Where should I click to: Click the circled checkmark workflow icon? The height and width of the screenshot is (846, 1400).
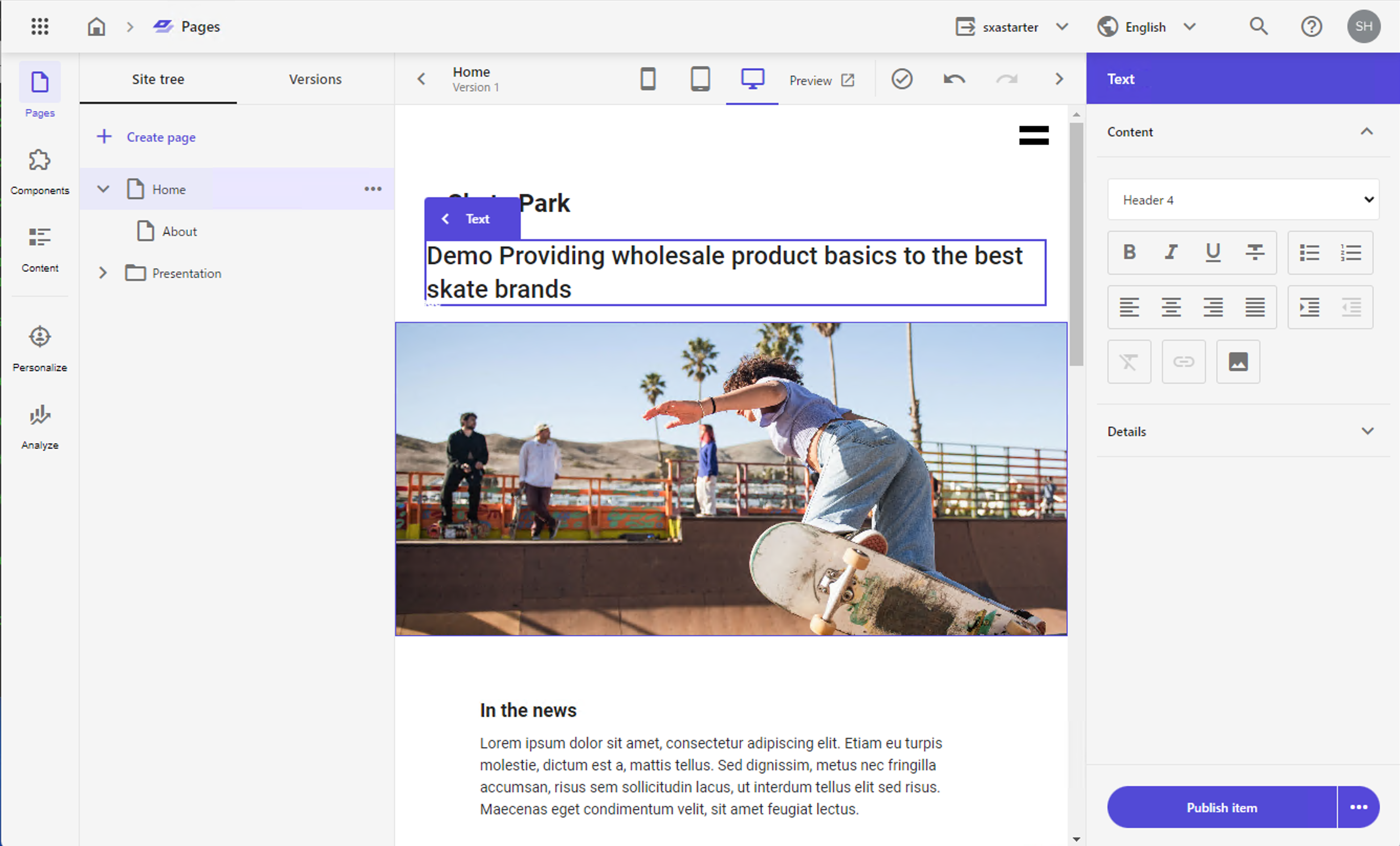[902, 79]
